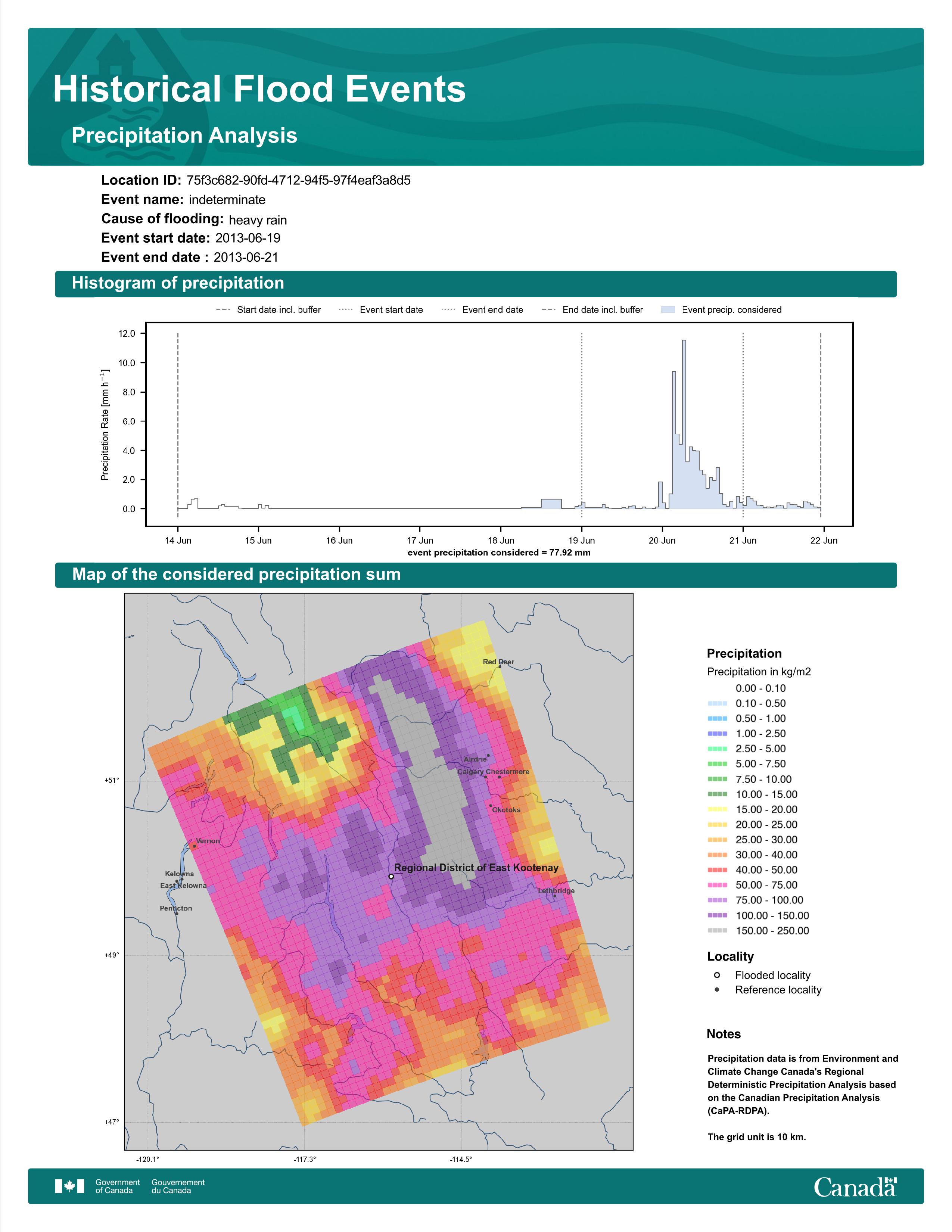
Task: Click the flooded locality marker on map
Action: [x=391, y=877]
